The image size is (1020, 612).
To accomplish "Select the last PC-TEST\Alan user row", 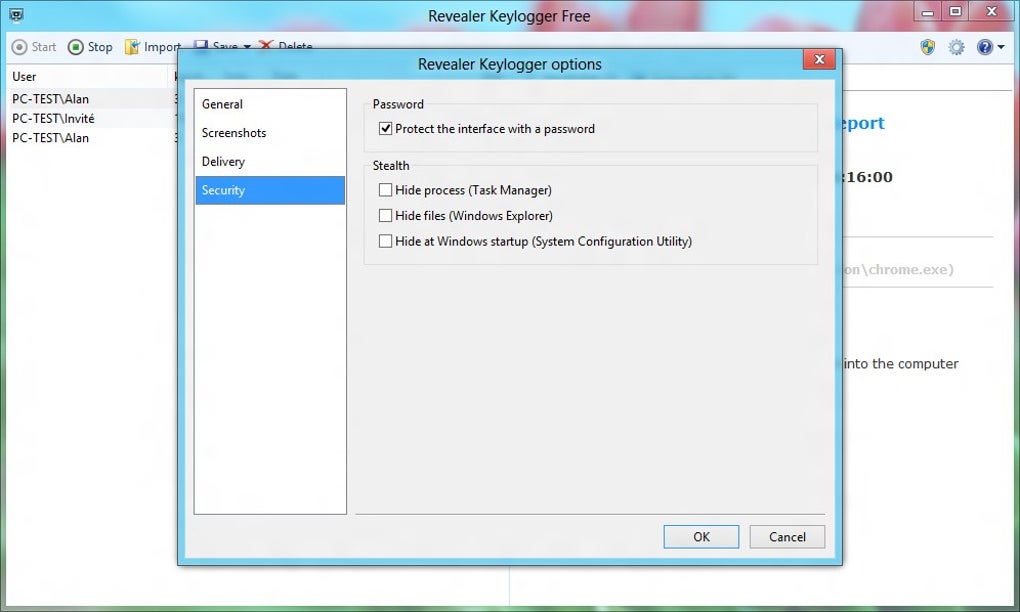I will [90, 138].
